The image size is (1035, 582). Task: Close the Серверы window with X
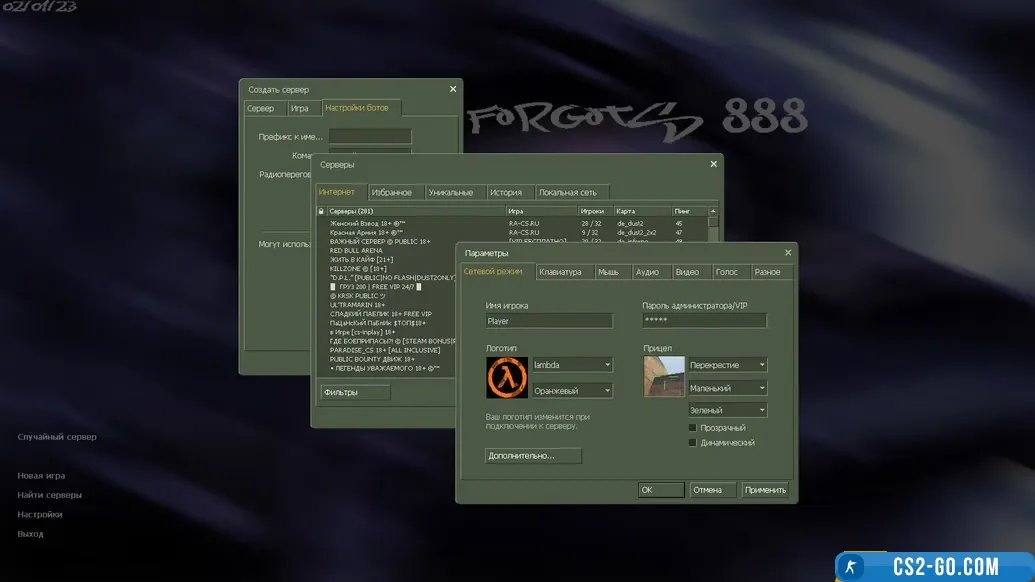point(713,164)
